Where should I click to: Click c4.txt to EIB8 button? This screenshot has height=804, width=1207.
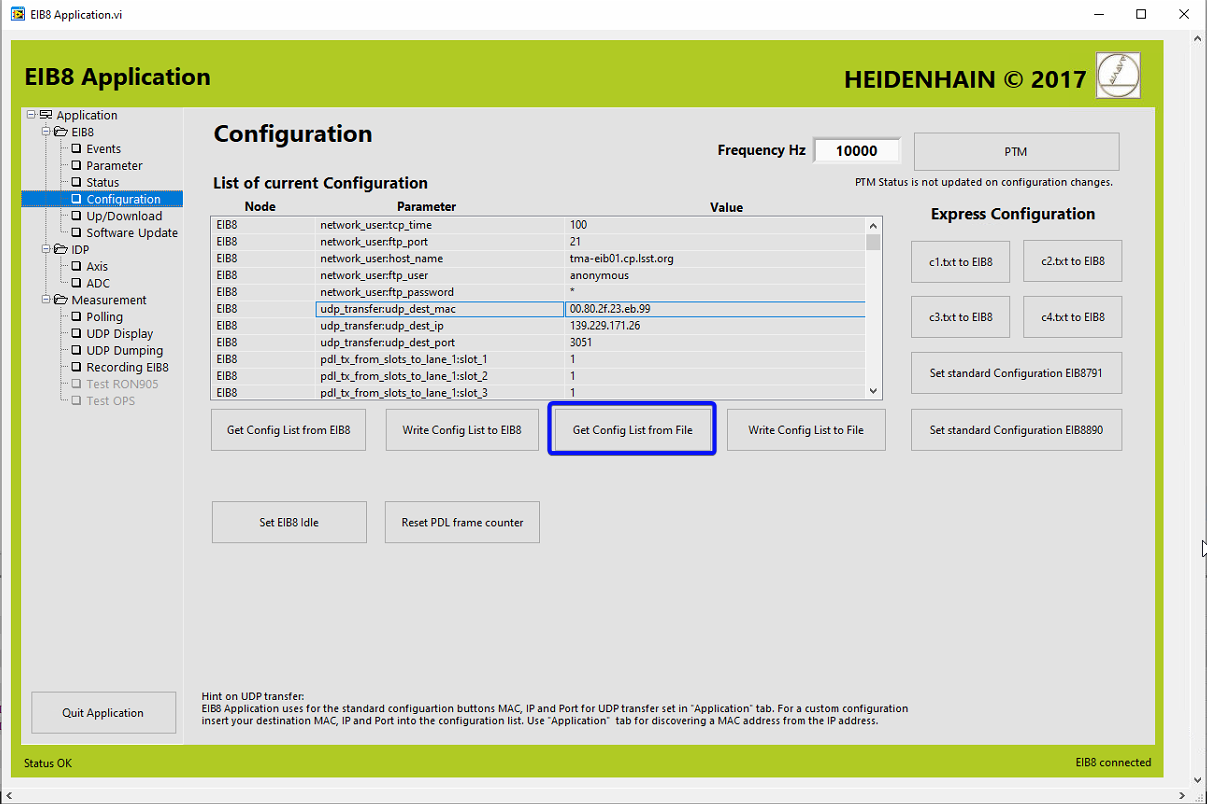click(x=1073, y=317)
